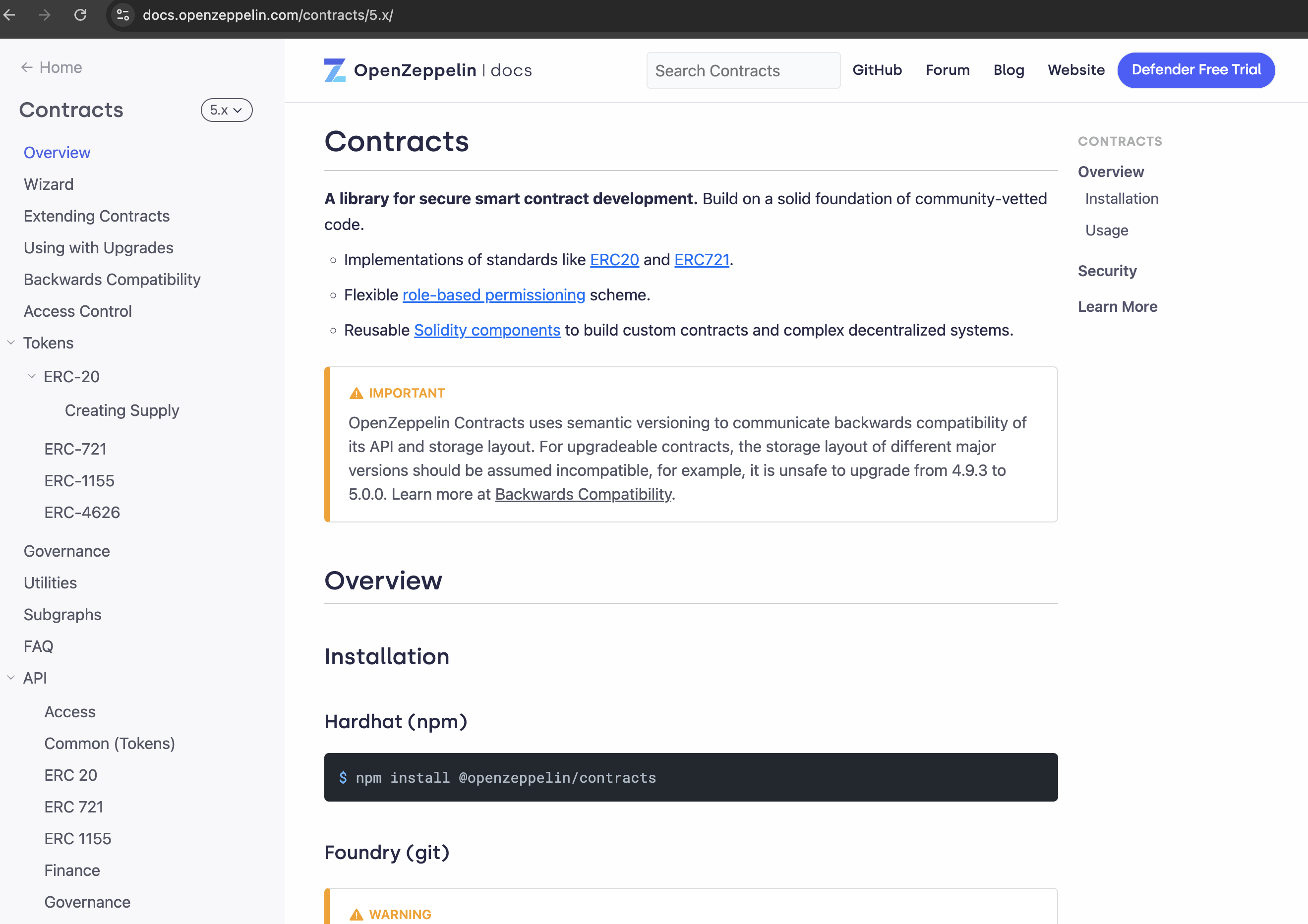This screenshot has height=924, width=1308.
Task: Open GitHub in the top navigation
Action: coord(877,70)
